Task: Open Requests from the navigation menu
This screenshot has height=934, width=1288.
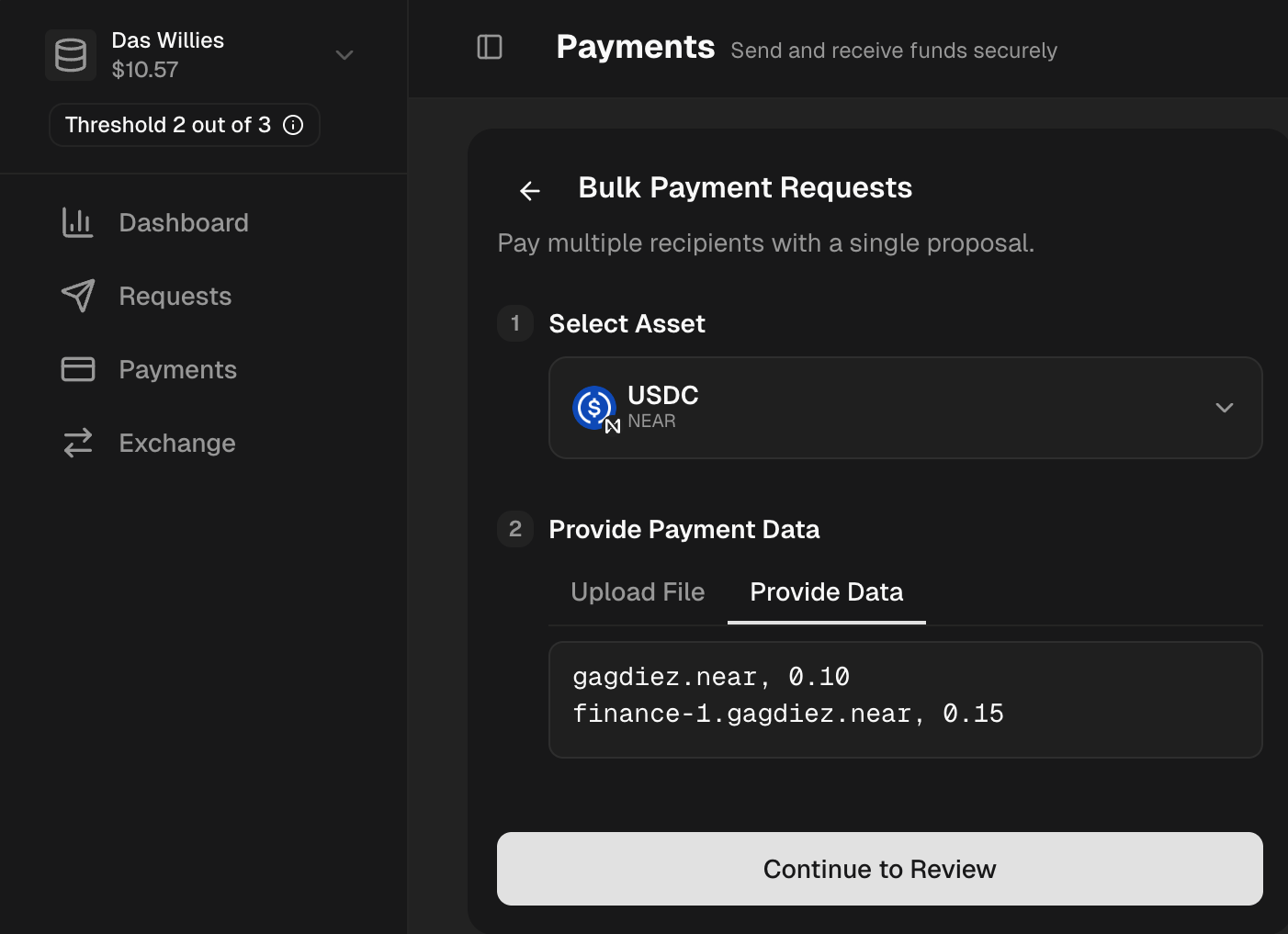Action: [175, 296]
